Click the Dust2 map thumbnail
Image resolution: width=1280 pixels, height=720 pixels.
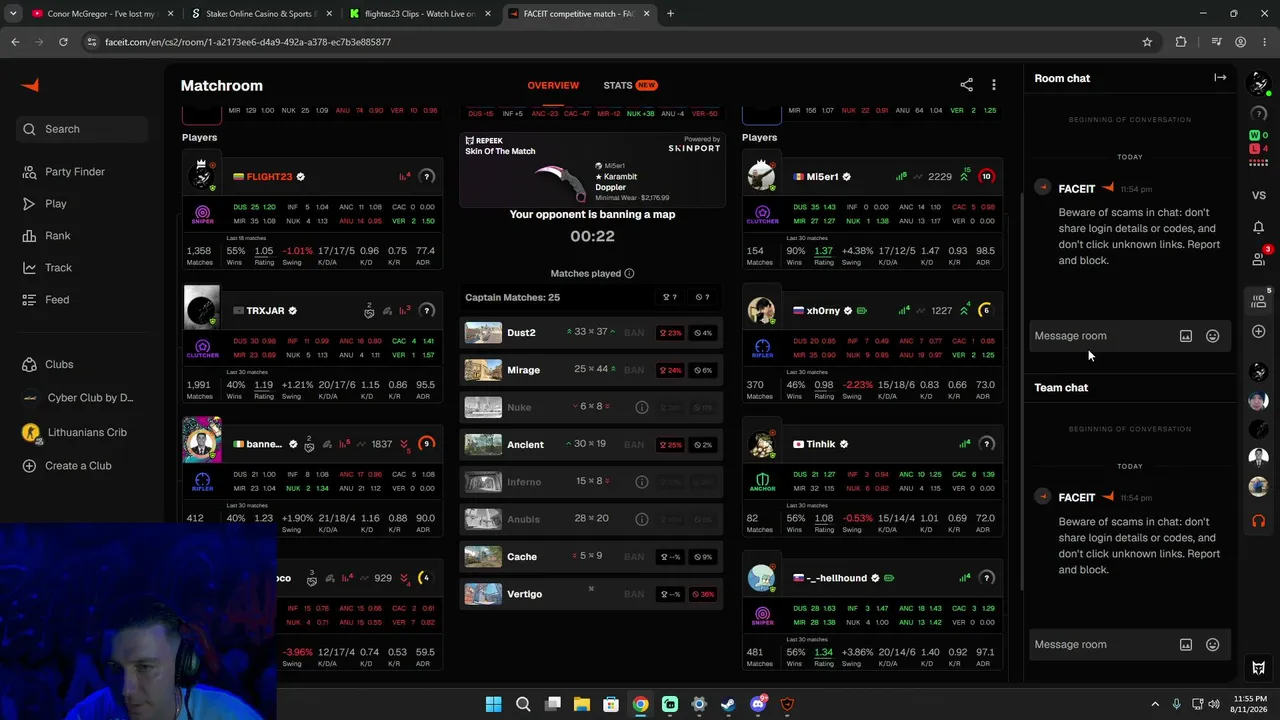483,332
